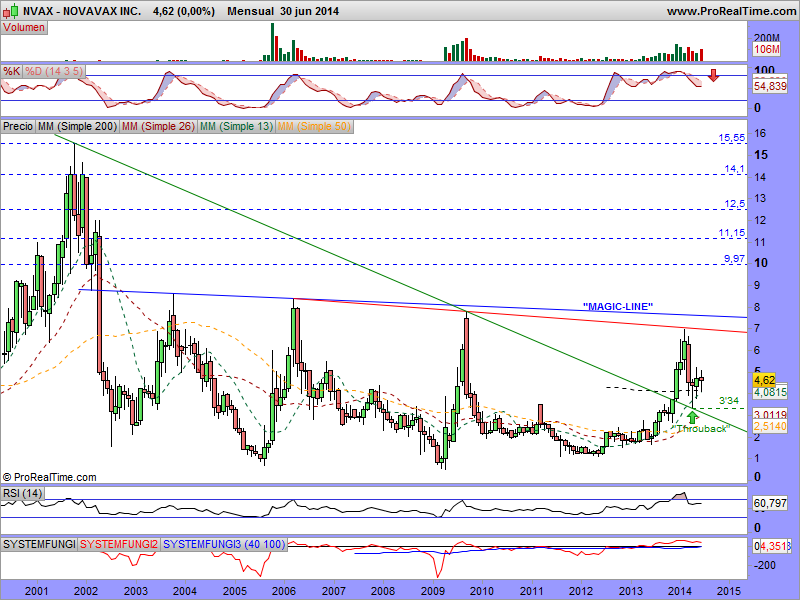Click the 200M volume axis label

767,38
